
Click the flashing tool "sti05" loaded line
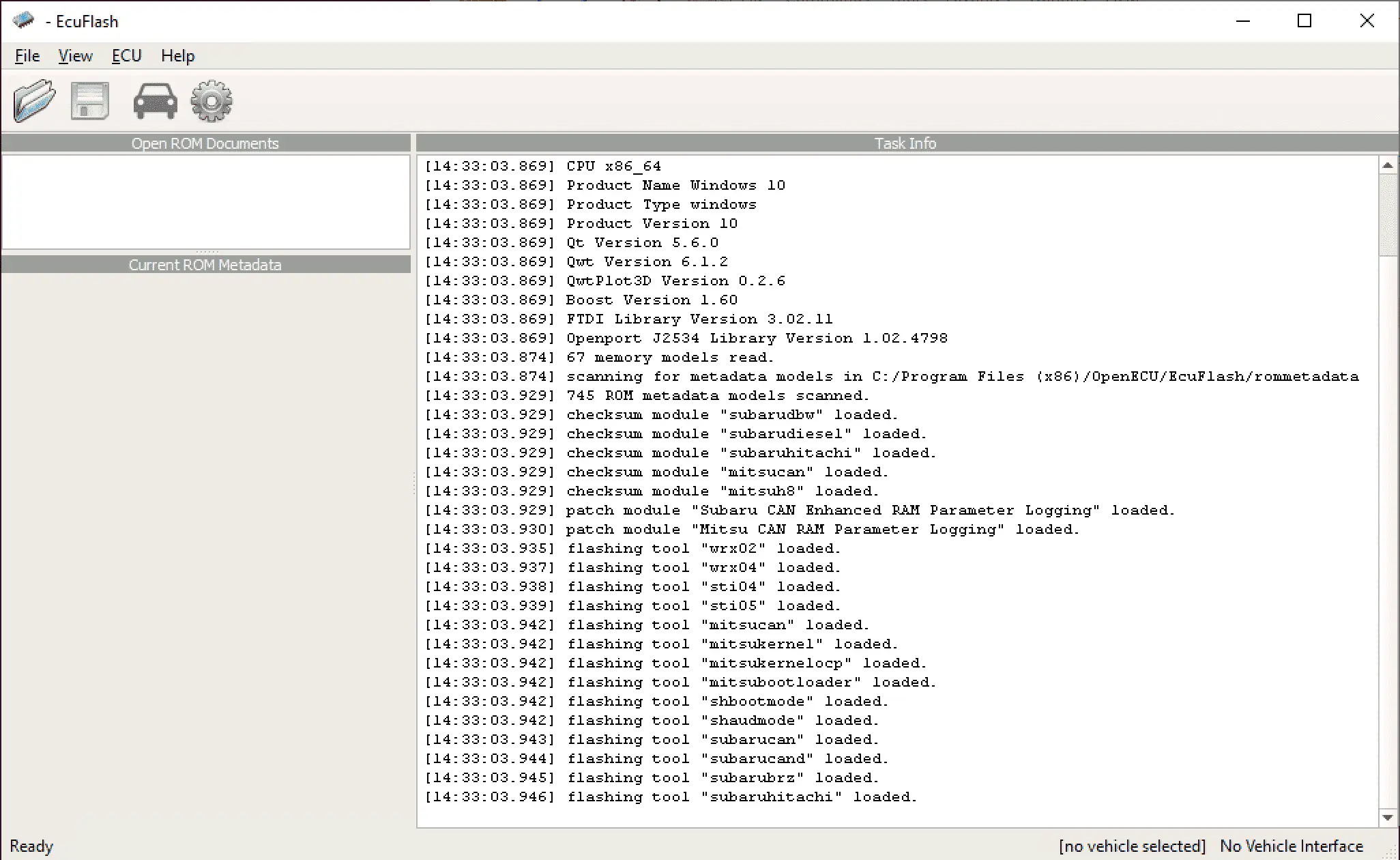coord(633,605)
